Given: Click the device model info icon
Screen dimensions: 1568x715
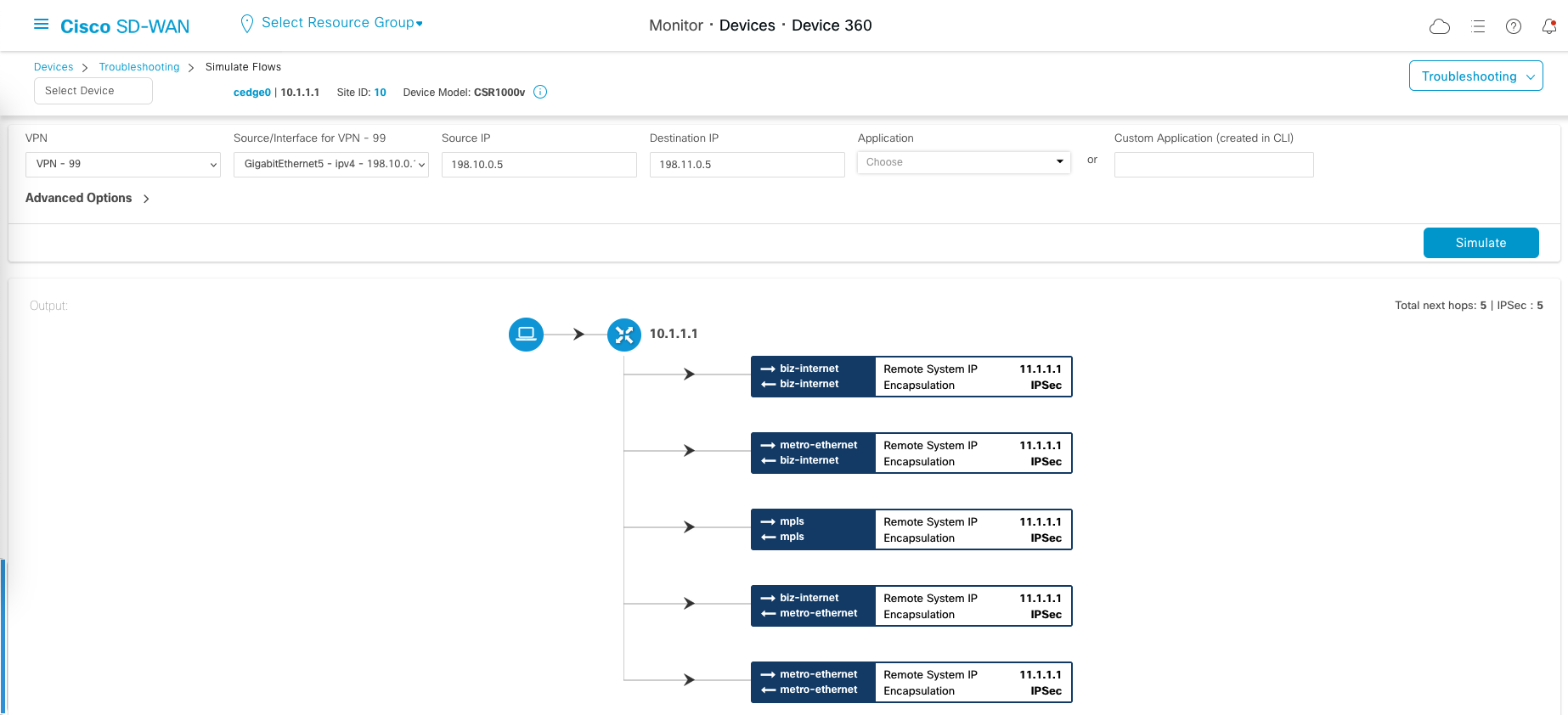Looking at the screenshot, I should pos(540,92).
